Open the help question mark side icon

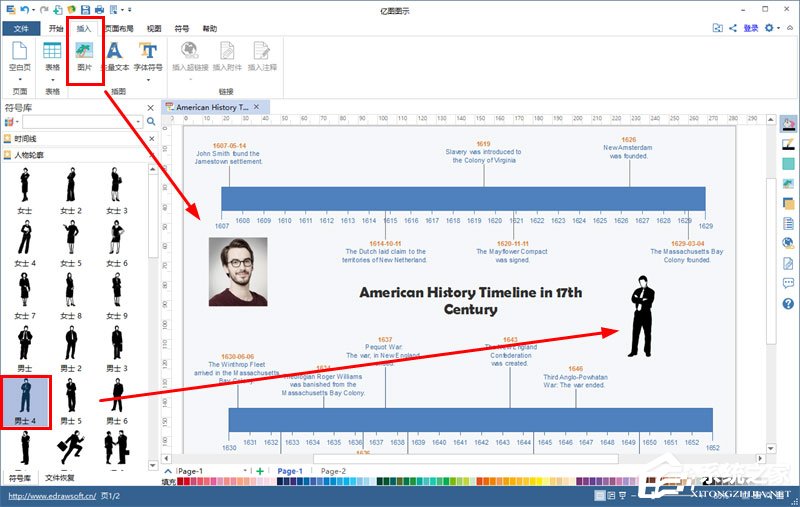788,303
